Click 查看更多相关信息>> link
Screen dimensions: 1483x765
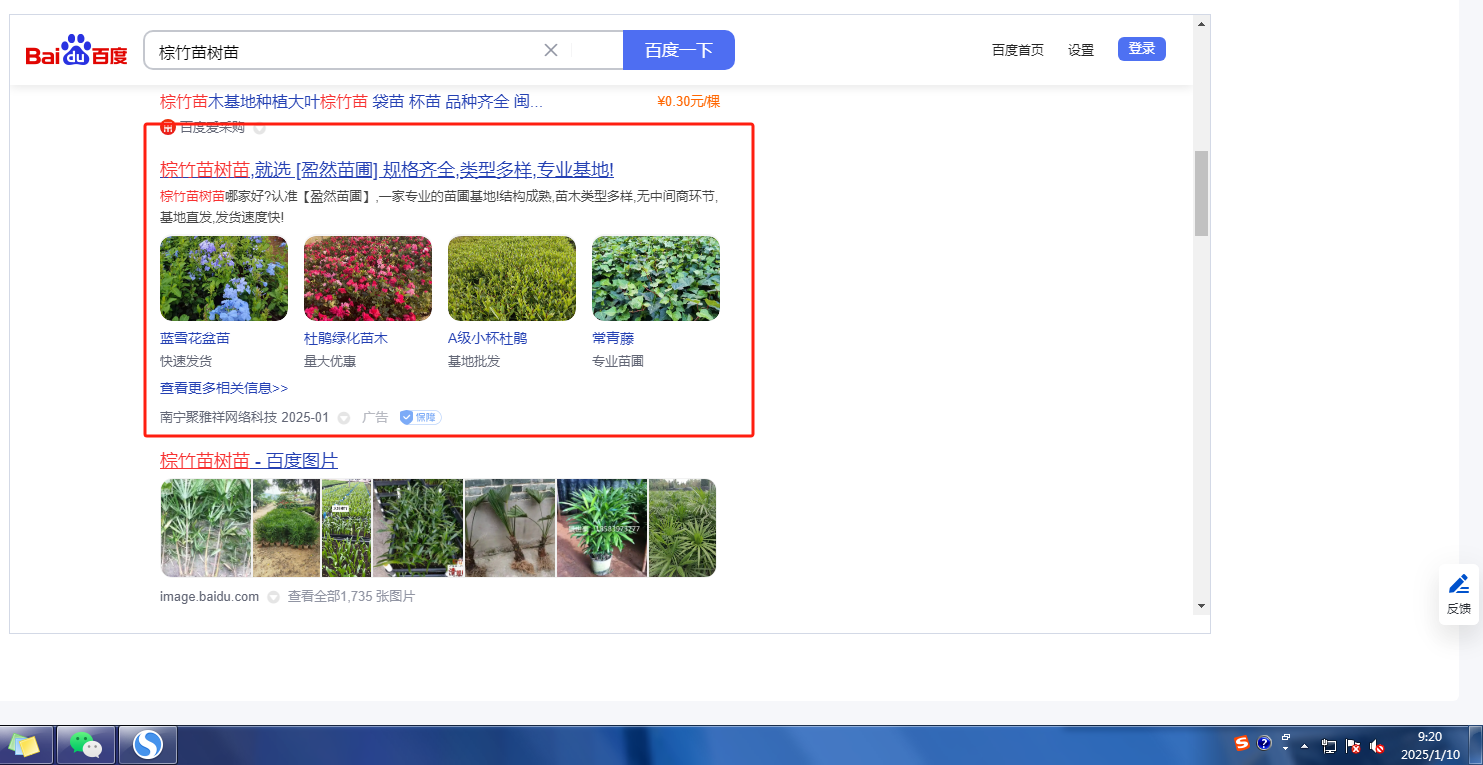224,388
